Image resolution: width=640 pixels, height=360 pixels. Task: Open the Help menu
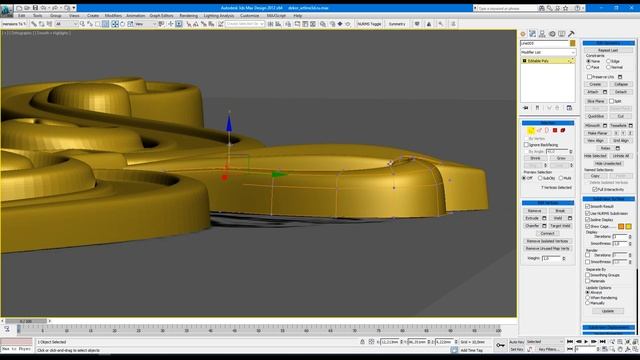(x=298, y=16)
